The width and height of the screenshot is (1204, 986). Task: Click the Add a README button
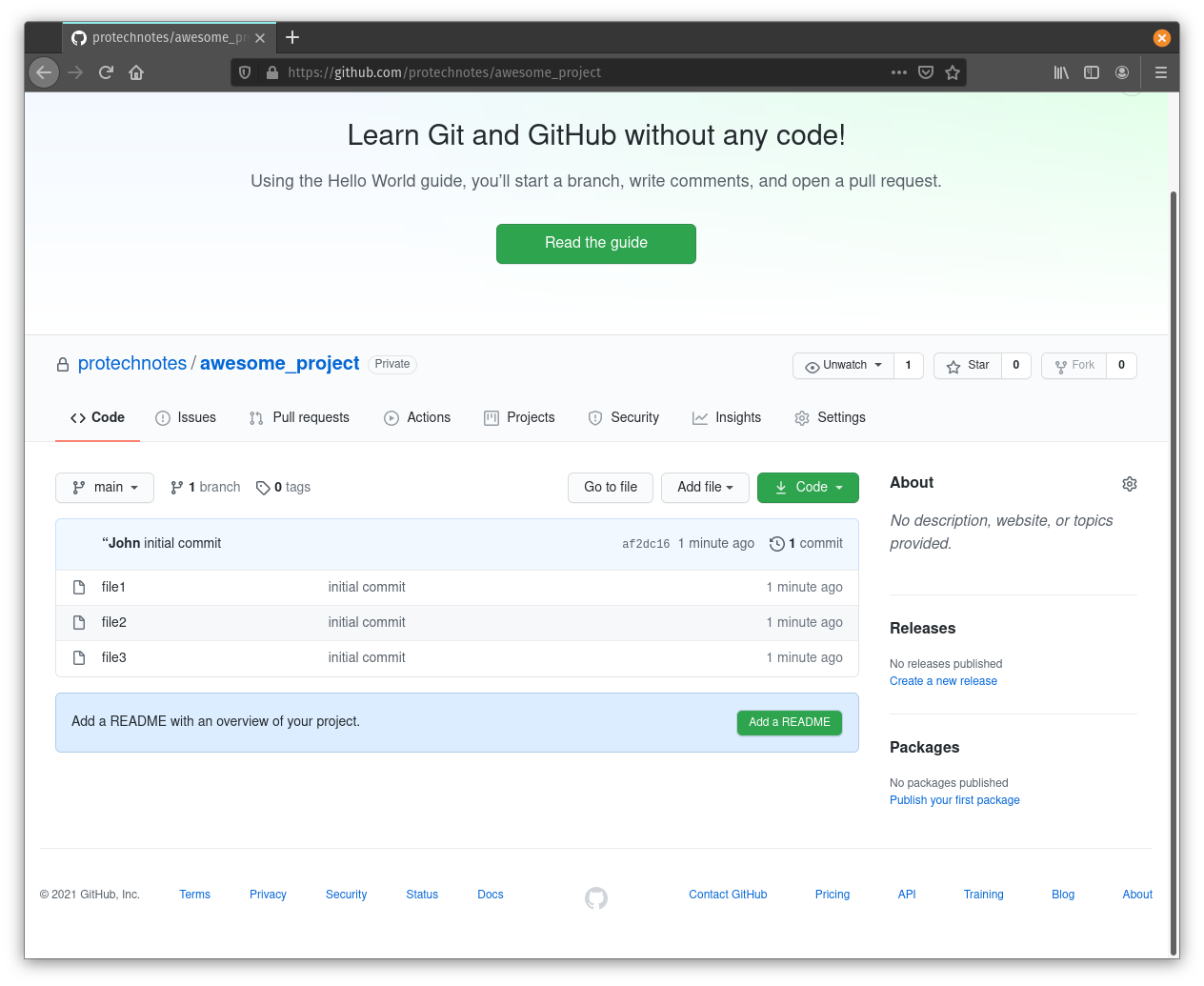click(x=790, y=723)
